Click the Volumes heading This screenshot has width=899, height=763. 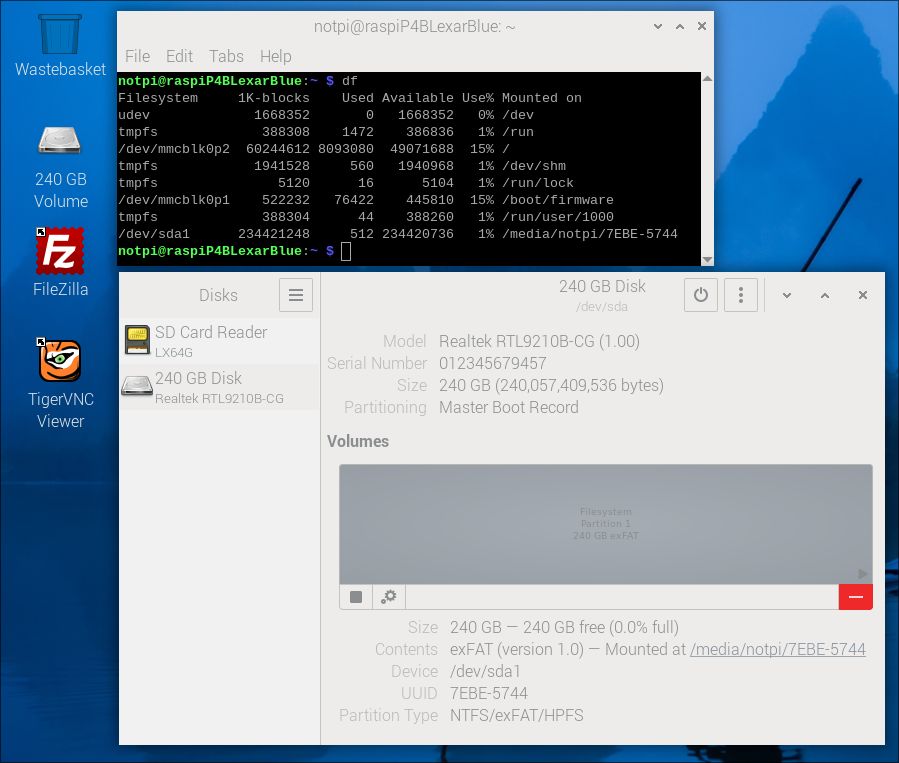[x=358, y=441]
